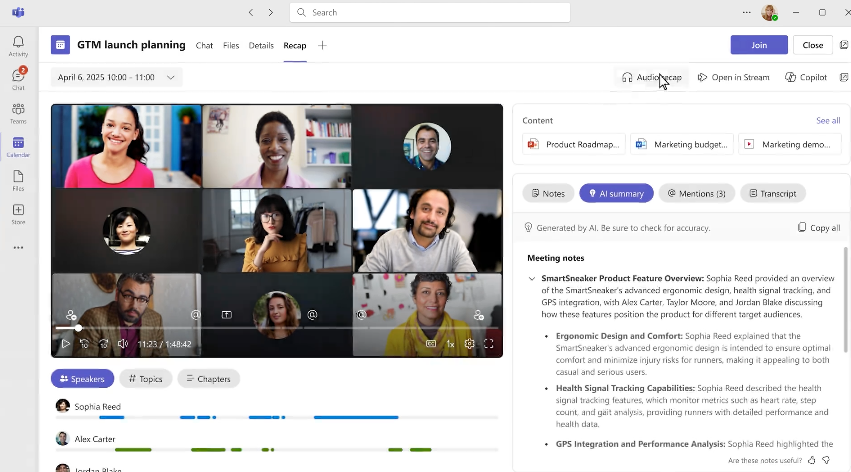
Task: Switch to the Transcript tab
Action: tap(773, 193)
